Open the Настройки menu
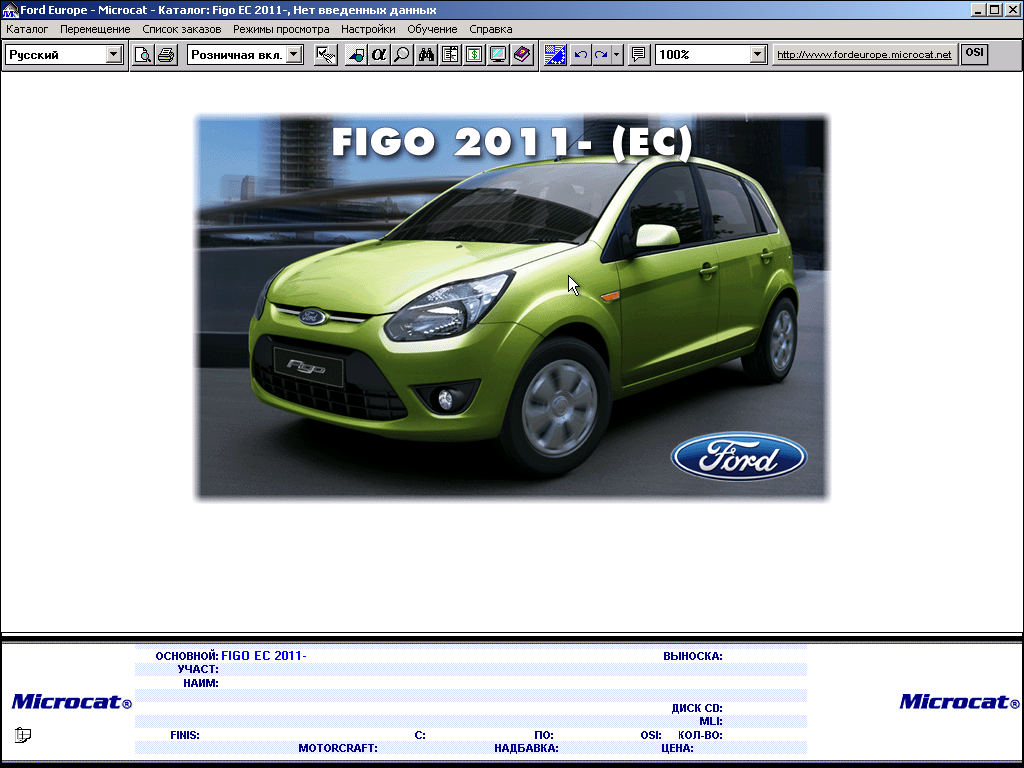This screenshot has width=1024, height=768. [x=368, y=29]
